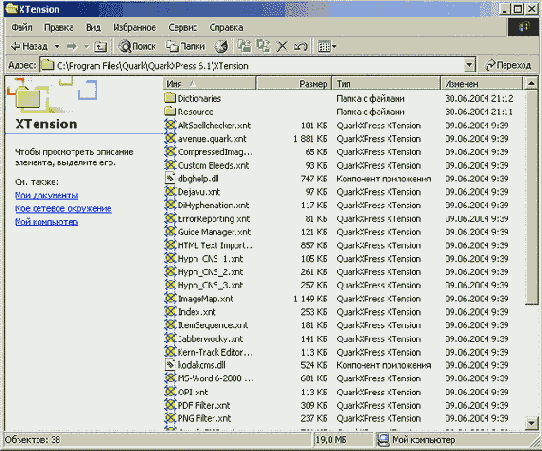This screenshot has width=542, height=451.
Task: Open the Вид menu
Action: tap(93, 27)
